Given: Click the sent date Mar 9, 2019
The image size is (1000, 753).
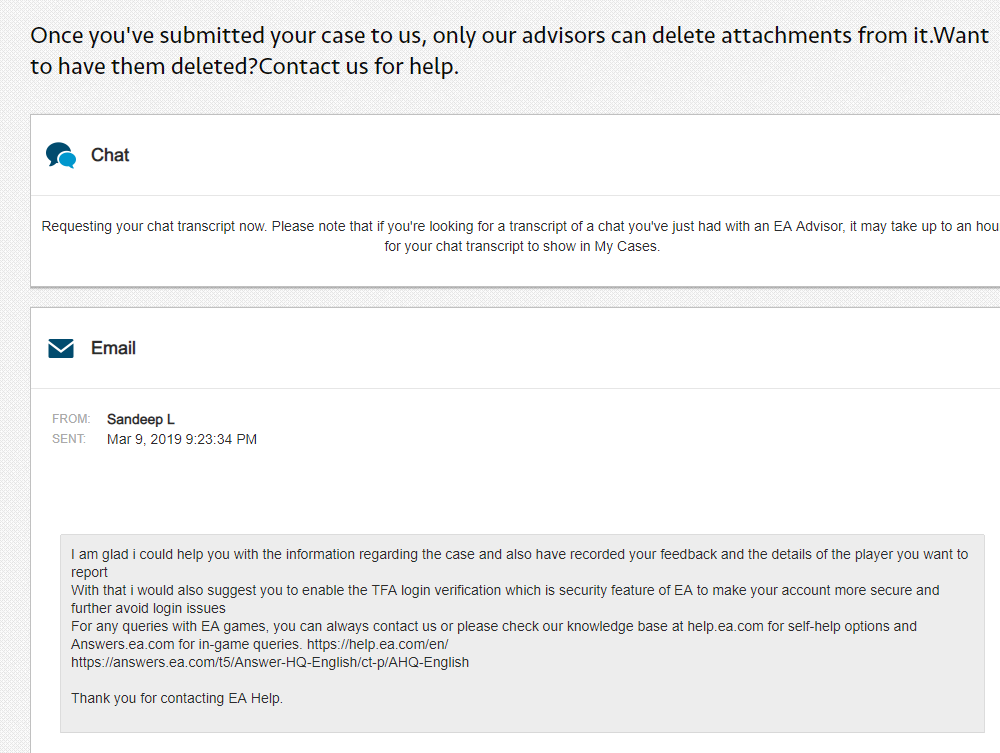Looking at the screenshot, I should pos(182,439).
